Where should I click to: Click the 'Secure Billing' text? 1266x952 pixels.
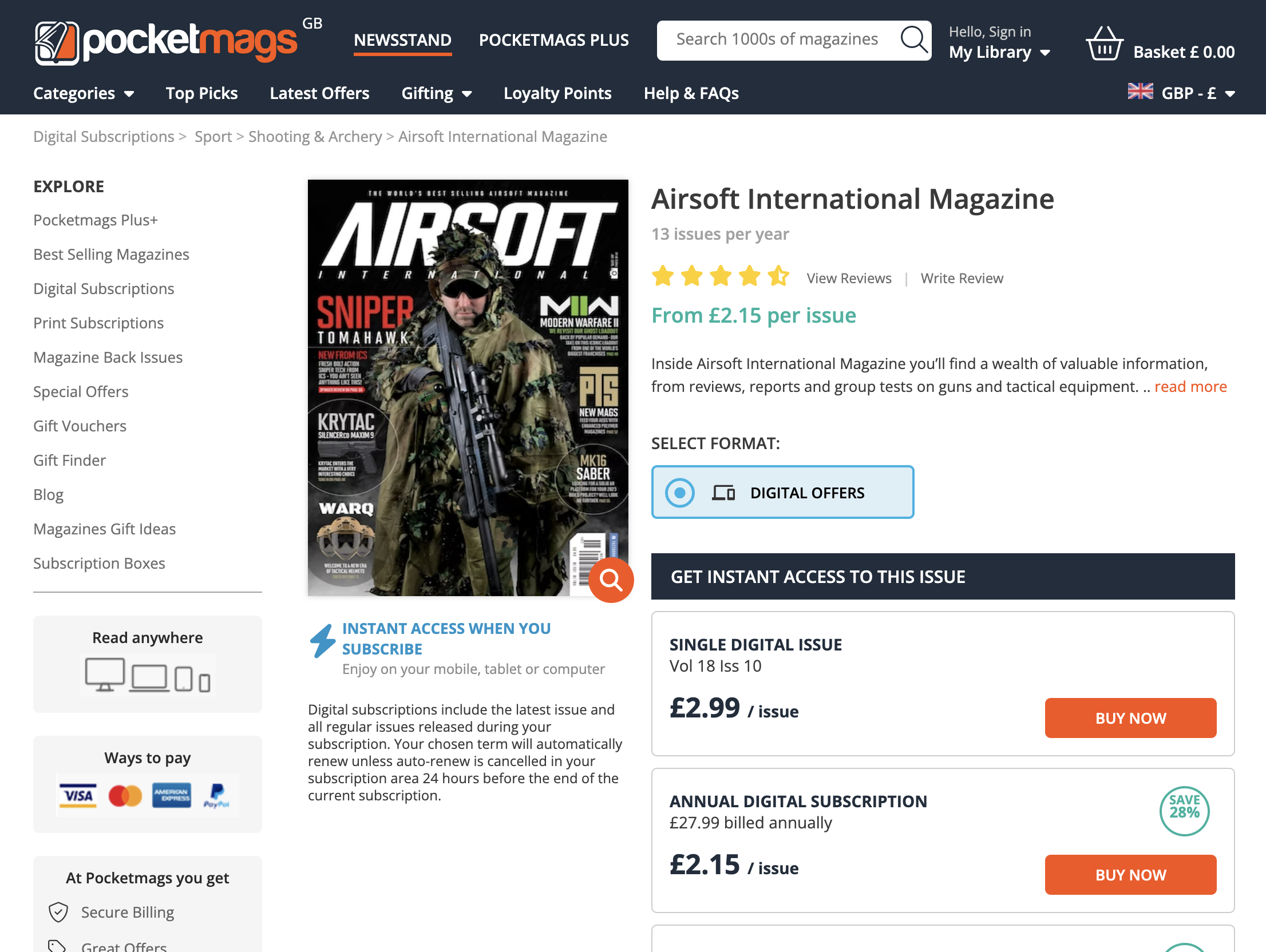point(127,912)
